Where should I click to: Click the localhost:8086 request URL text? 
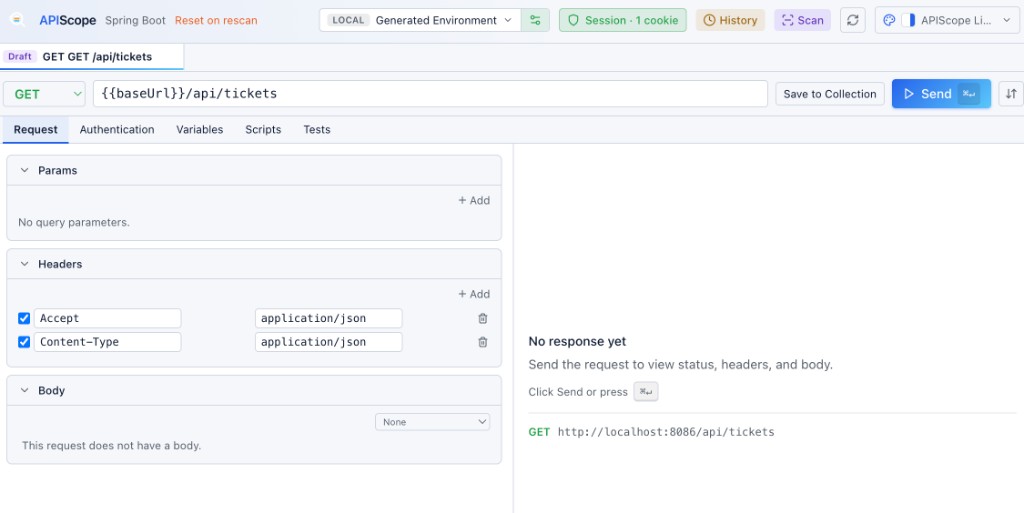click(x=666, y=432)
